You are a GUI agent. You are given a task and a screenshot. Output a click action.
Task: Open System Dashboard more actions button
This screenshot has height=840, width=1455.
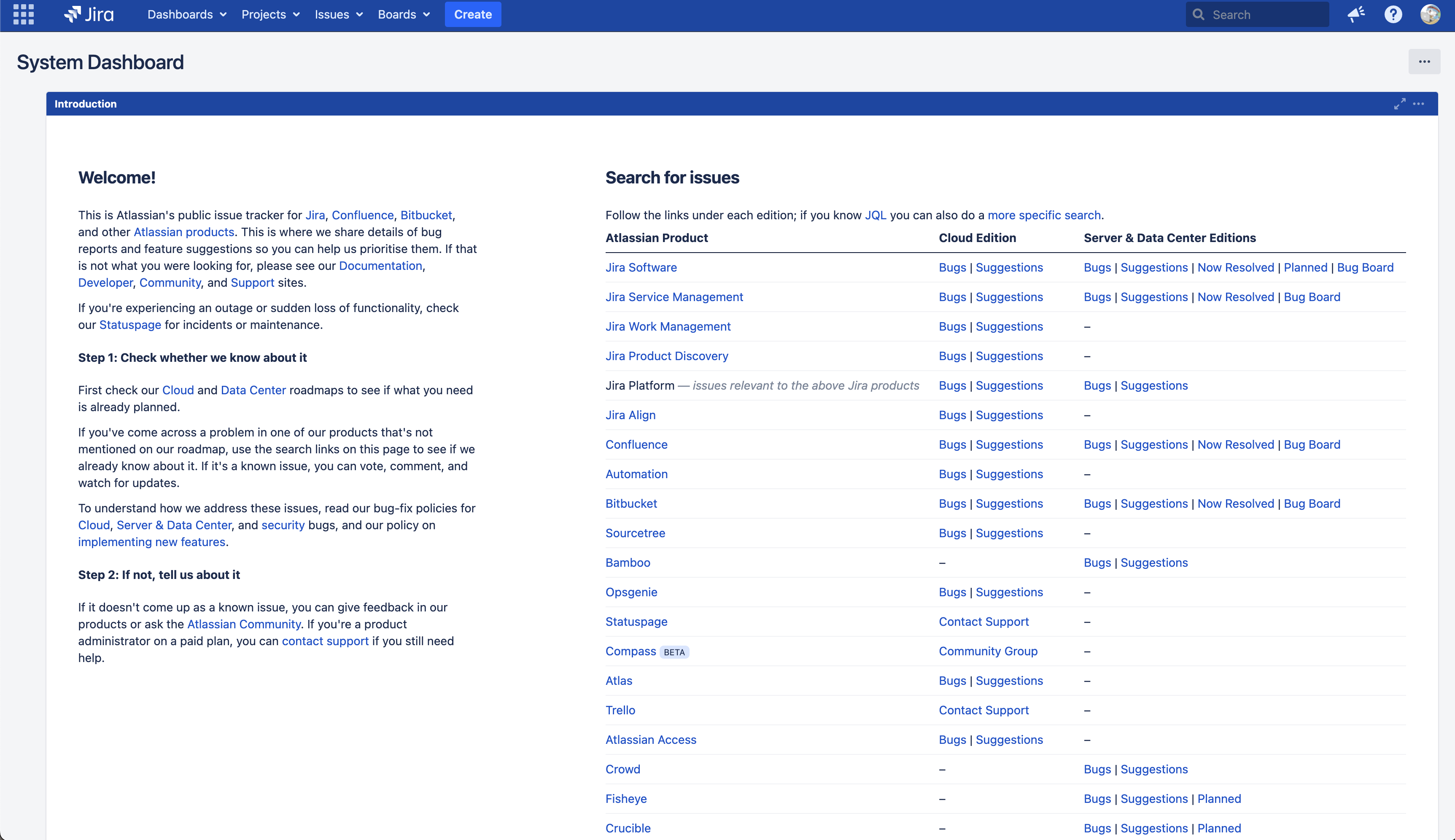tap(1424, 62)
